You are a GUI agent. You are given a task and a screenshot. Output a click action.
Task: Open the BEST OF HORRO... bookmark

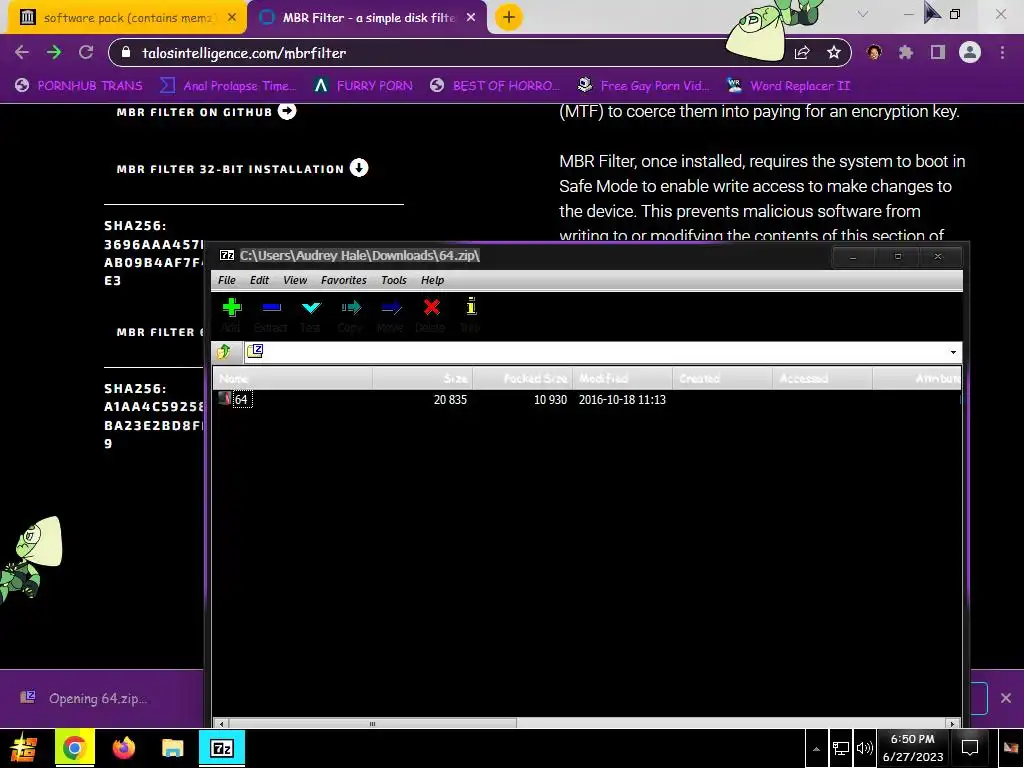(x=495, y=86)
